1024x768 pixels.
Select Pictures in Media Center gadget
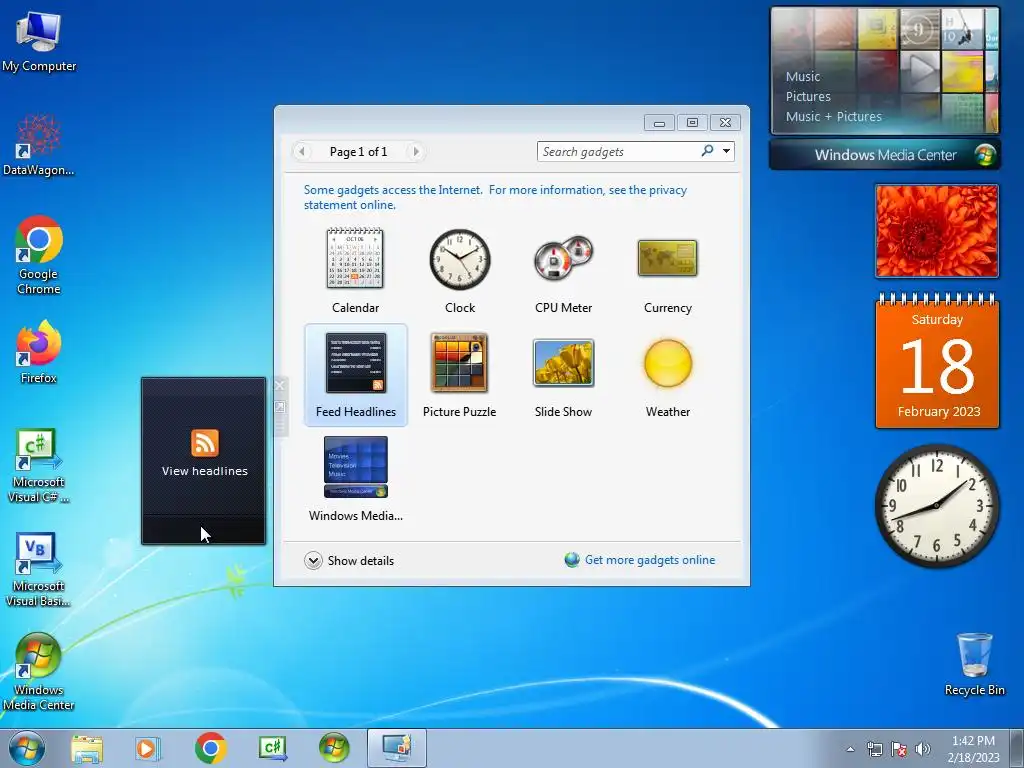(808, 97)
